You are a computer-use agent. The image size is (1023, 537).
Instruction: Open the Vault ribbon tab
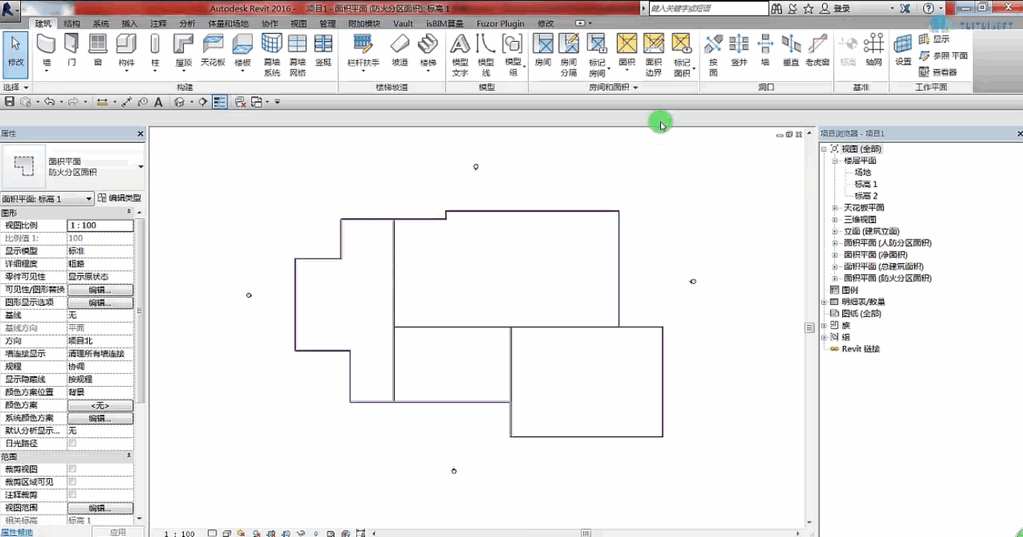coord(403,23)
